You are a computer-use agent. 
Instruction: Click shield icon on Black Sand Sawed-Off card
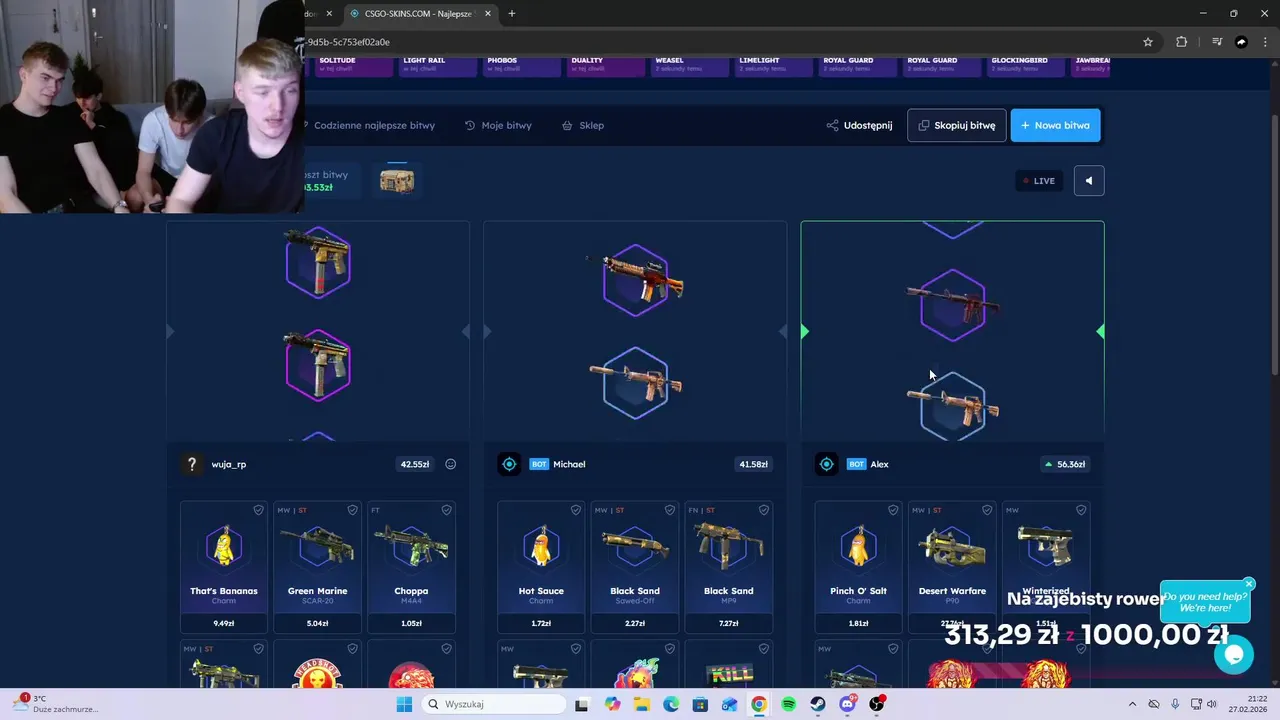pos(669,510)
